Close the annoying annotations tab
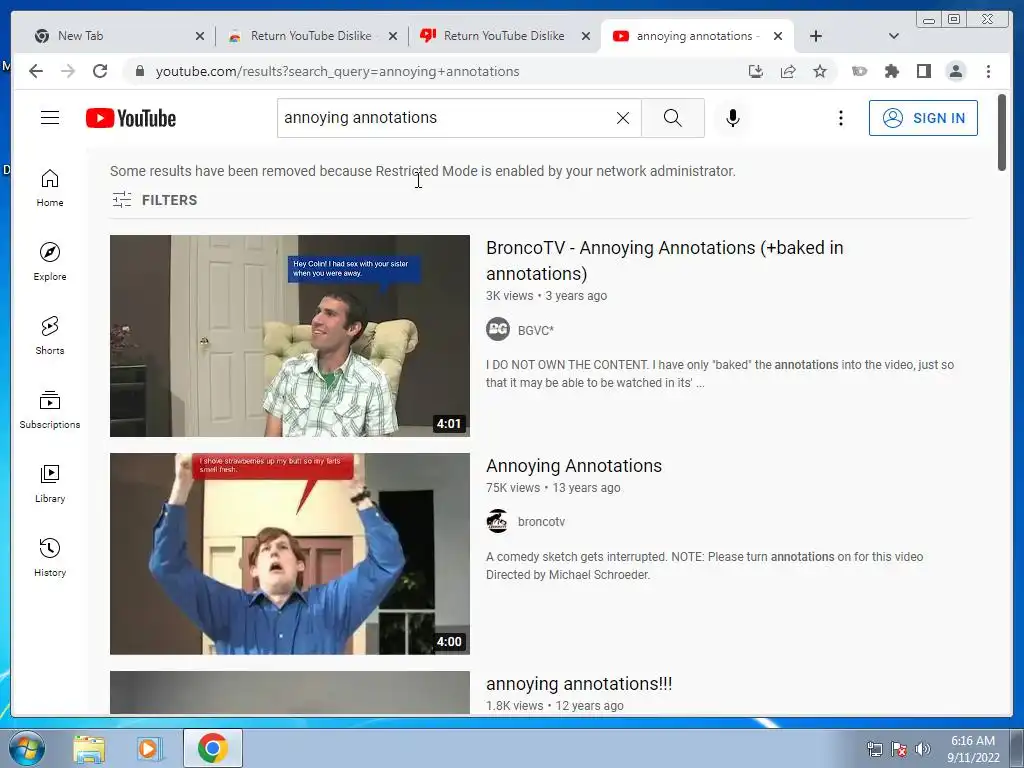 [x=778, y=37]
